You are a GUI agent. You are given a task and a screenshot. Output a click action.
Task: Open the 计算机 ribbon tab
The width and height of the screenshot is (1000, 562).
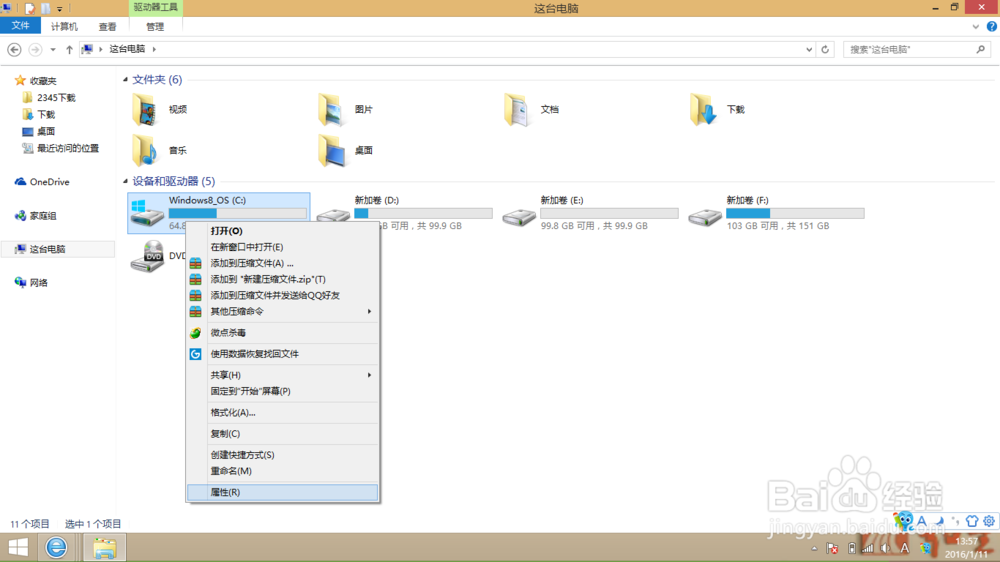point(64,26)
